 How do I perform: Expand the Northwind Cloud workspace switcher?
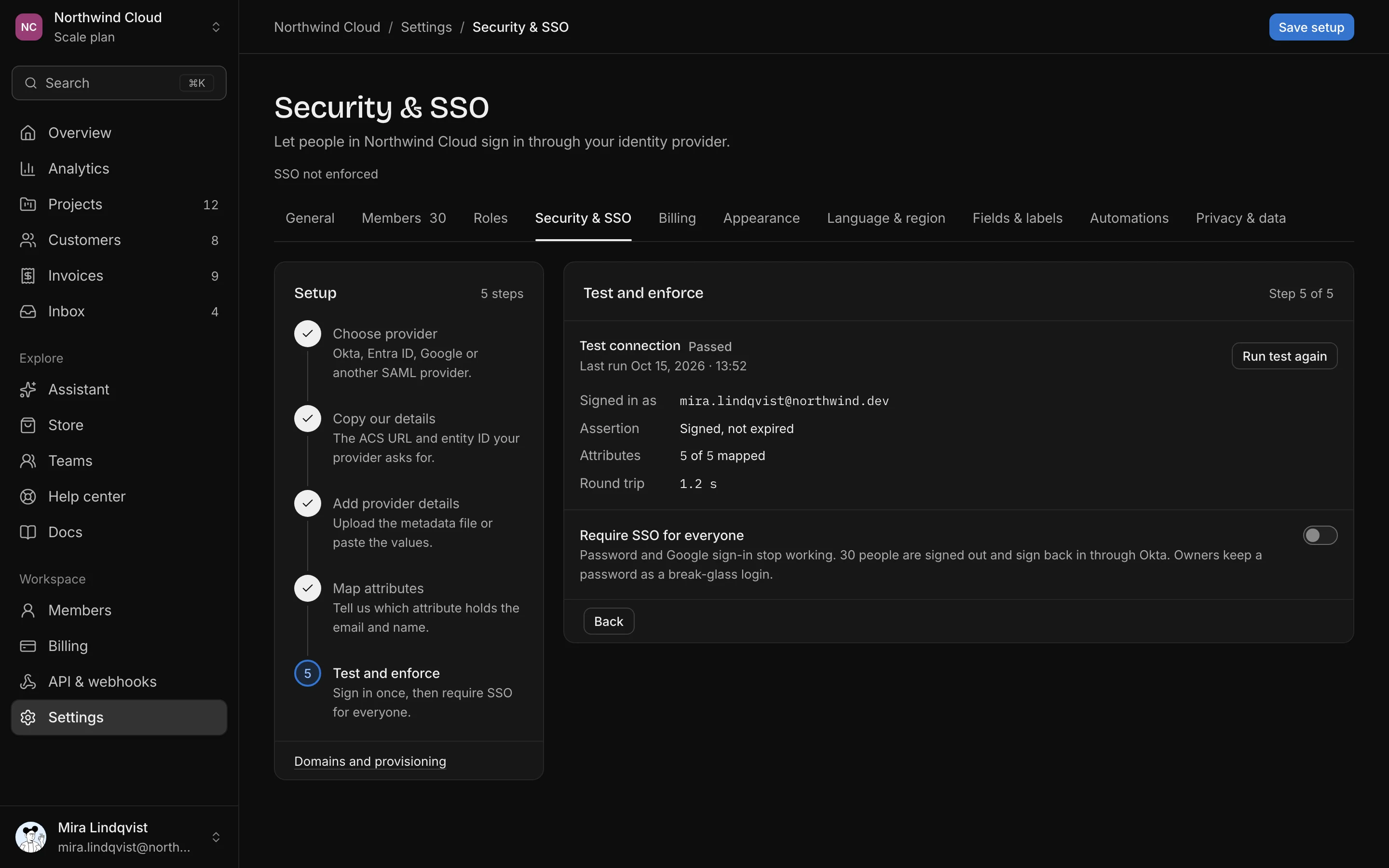(x=216, y=27)
